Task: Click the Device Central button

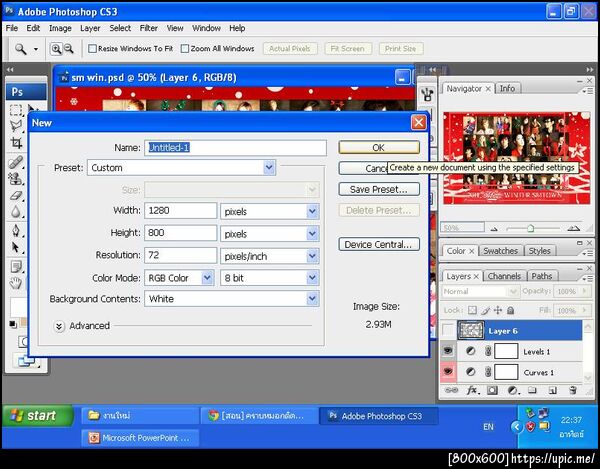Action: pyautogui.click(x=378, y=244)
